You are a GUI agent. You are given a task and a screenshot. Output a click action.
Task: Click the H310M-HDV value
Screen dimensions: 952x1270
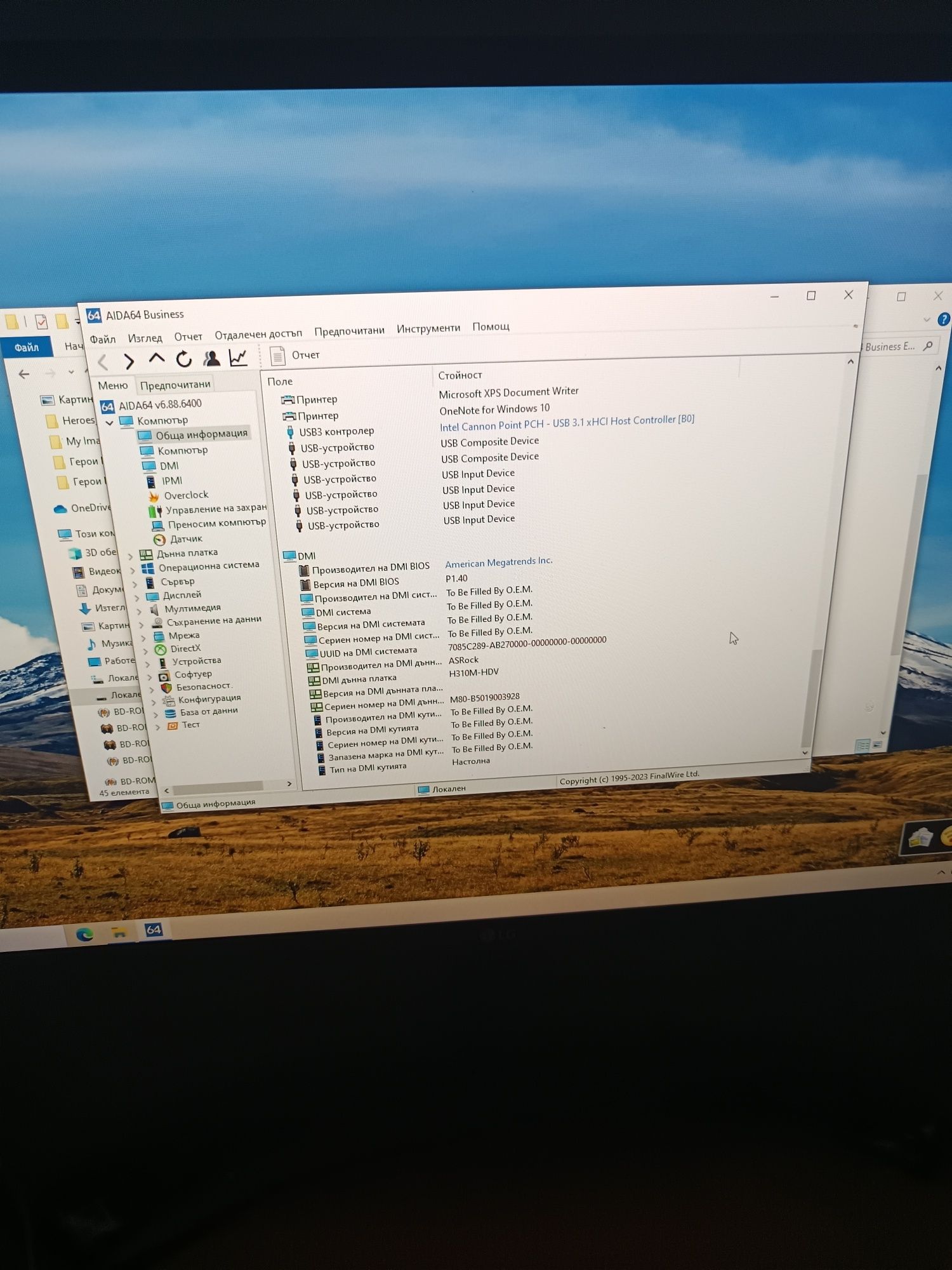click(473, 672)
